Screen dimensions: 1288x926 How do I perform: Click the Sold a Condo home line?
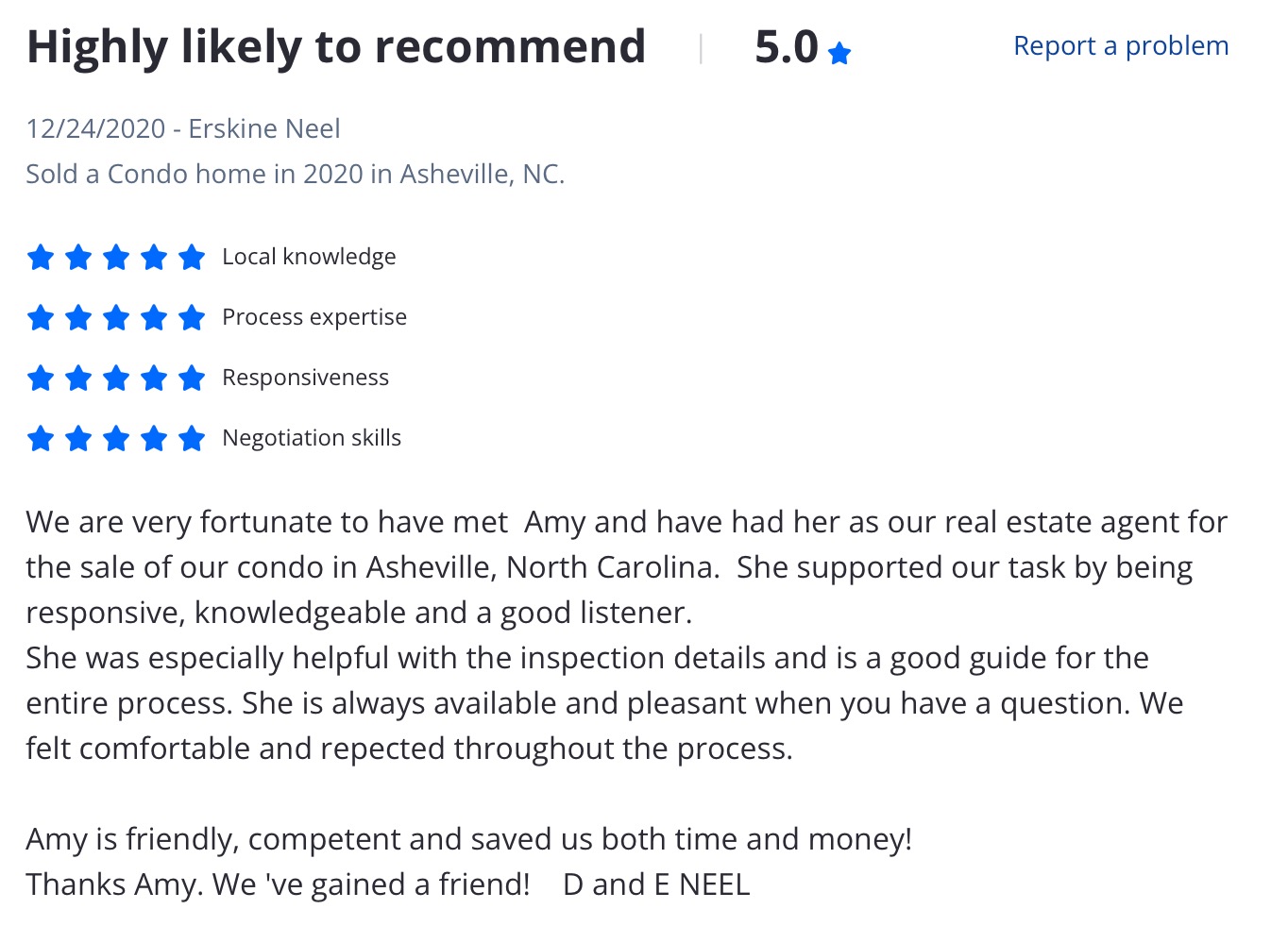[295, 174]
